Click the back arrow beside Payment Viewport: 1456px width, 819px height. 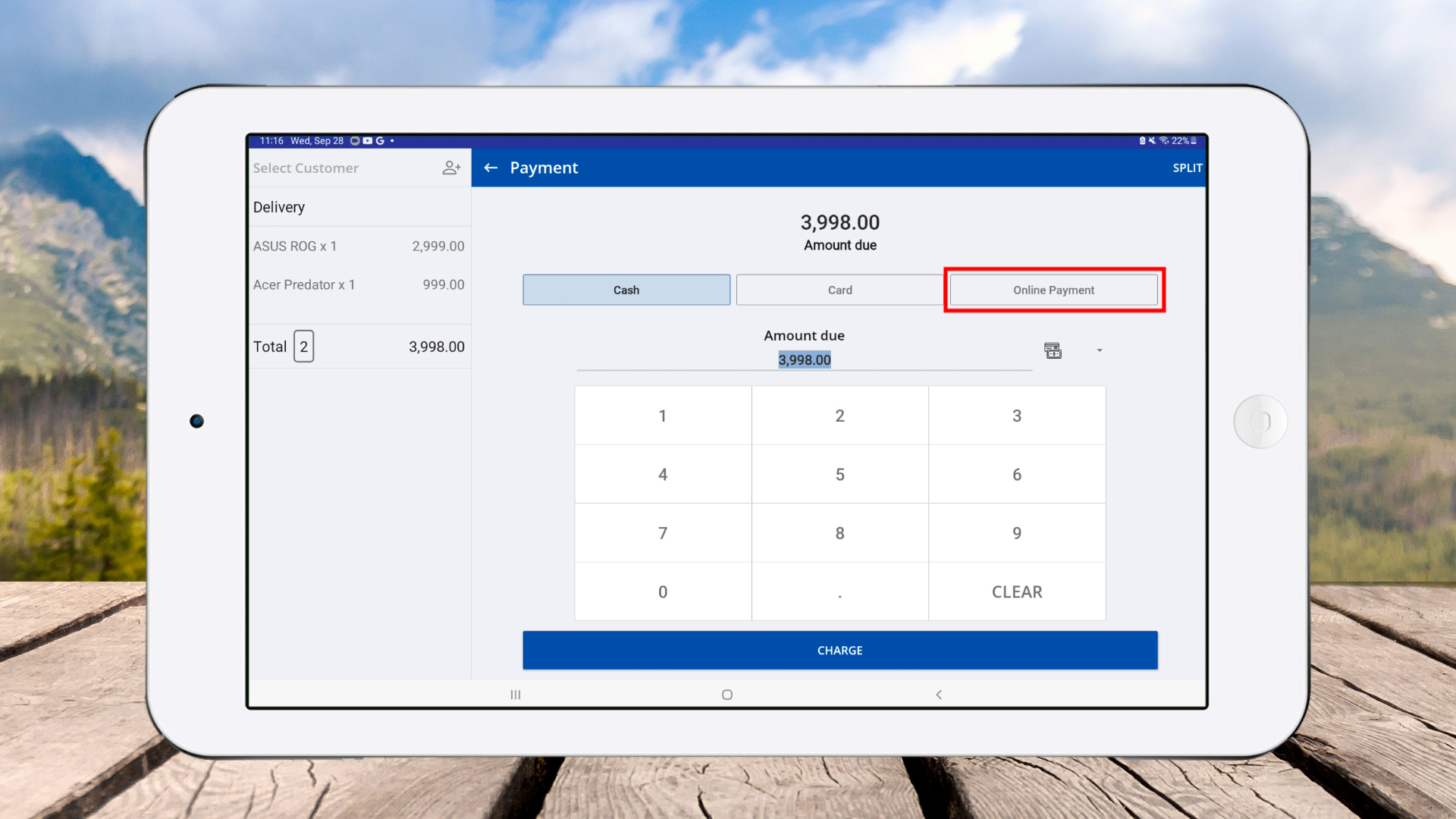tap(491, 168)
